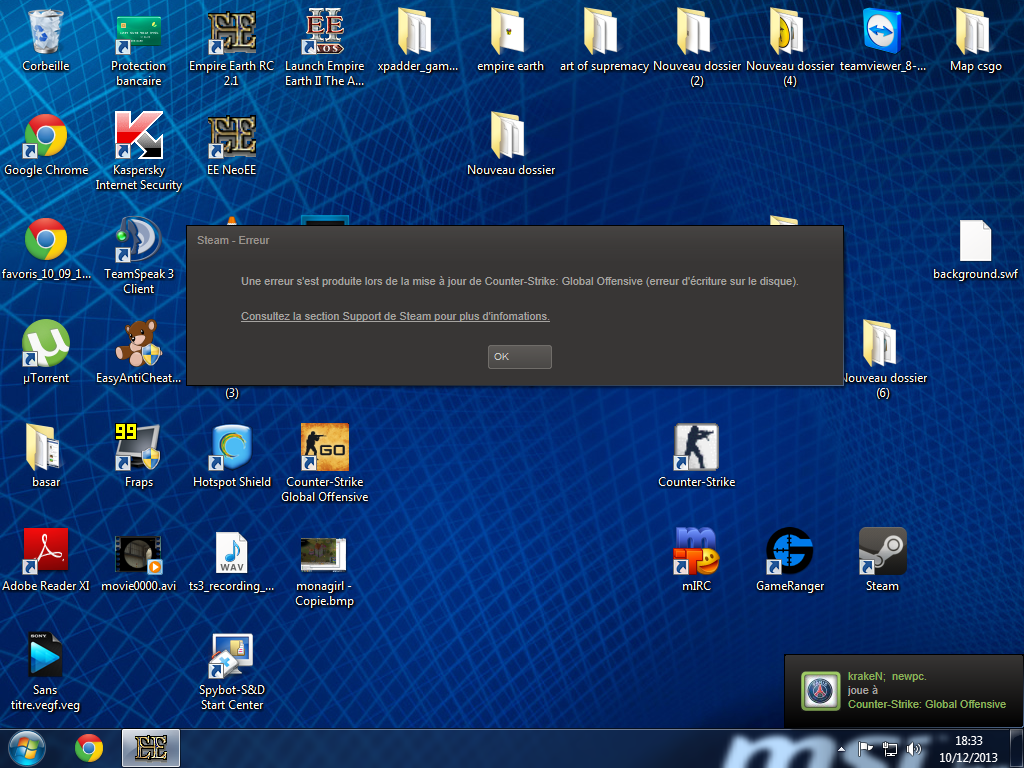
Task: Launch the mIRC desktop icon
Action: point(696,552)
